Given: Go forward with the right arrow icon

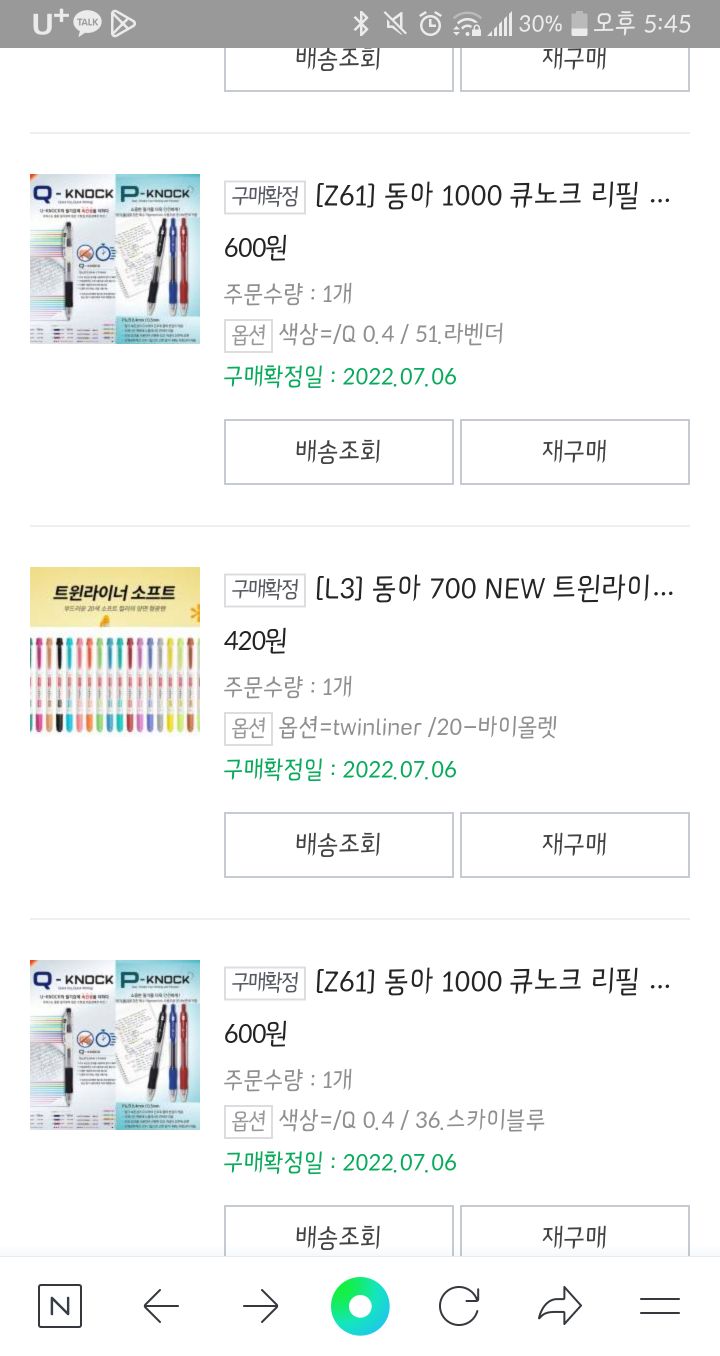Looking at the screenshot, I should pyautogui.click(x=261, y=1306).
